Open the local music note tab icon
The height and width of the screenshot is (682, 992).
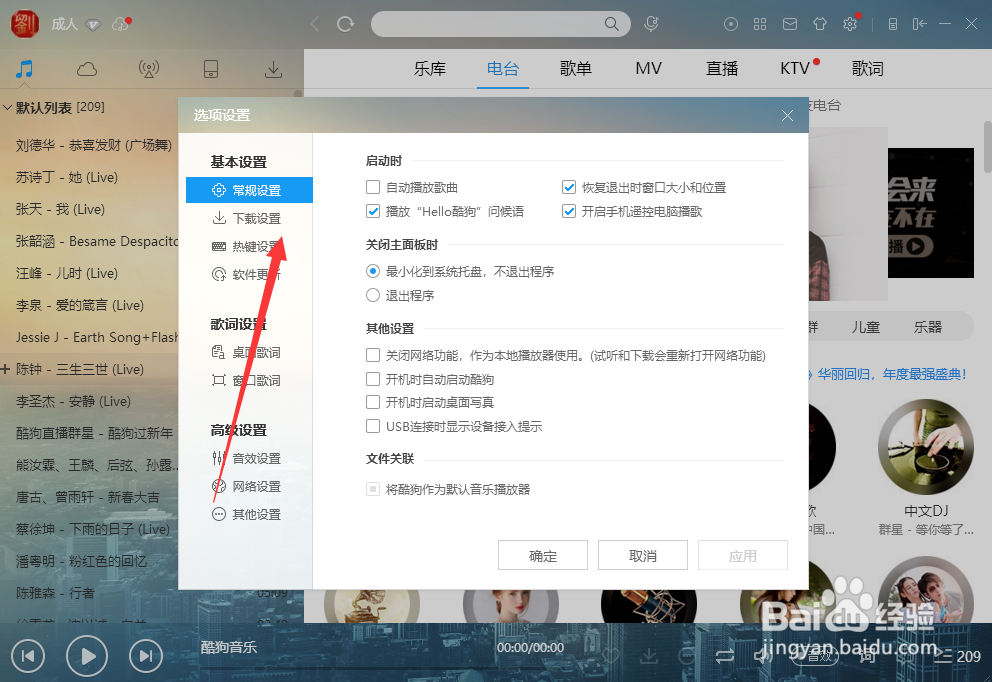(25, 69)
